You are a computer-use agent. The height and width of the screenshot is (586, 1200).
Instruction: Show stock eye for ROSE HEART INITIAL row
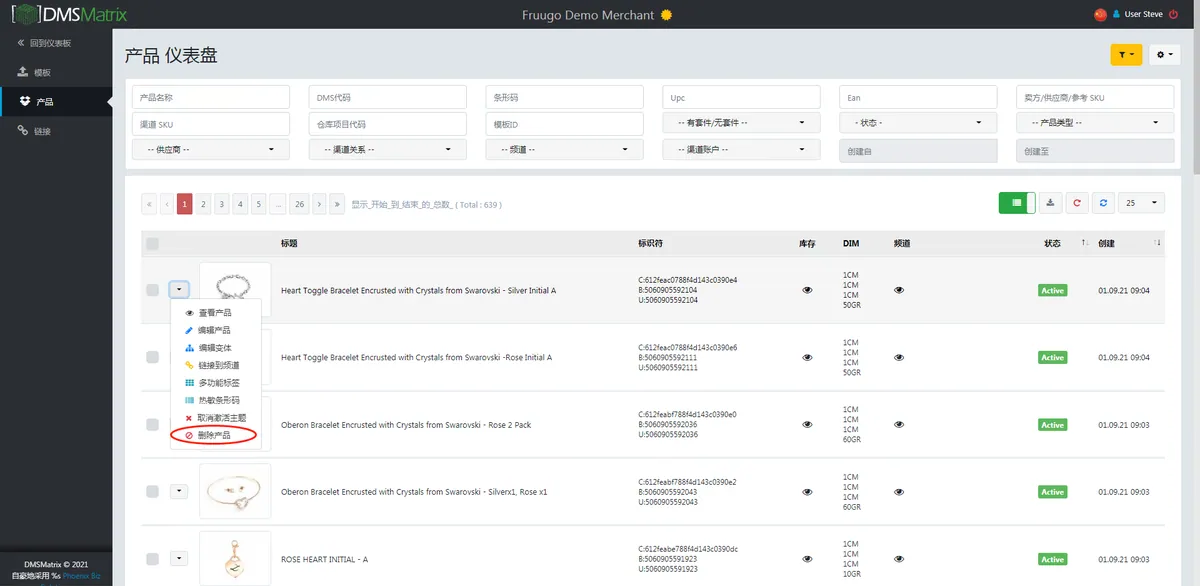[807, 559]
